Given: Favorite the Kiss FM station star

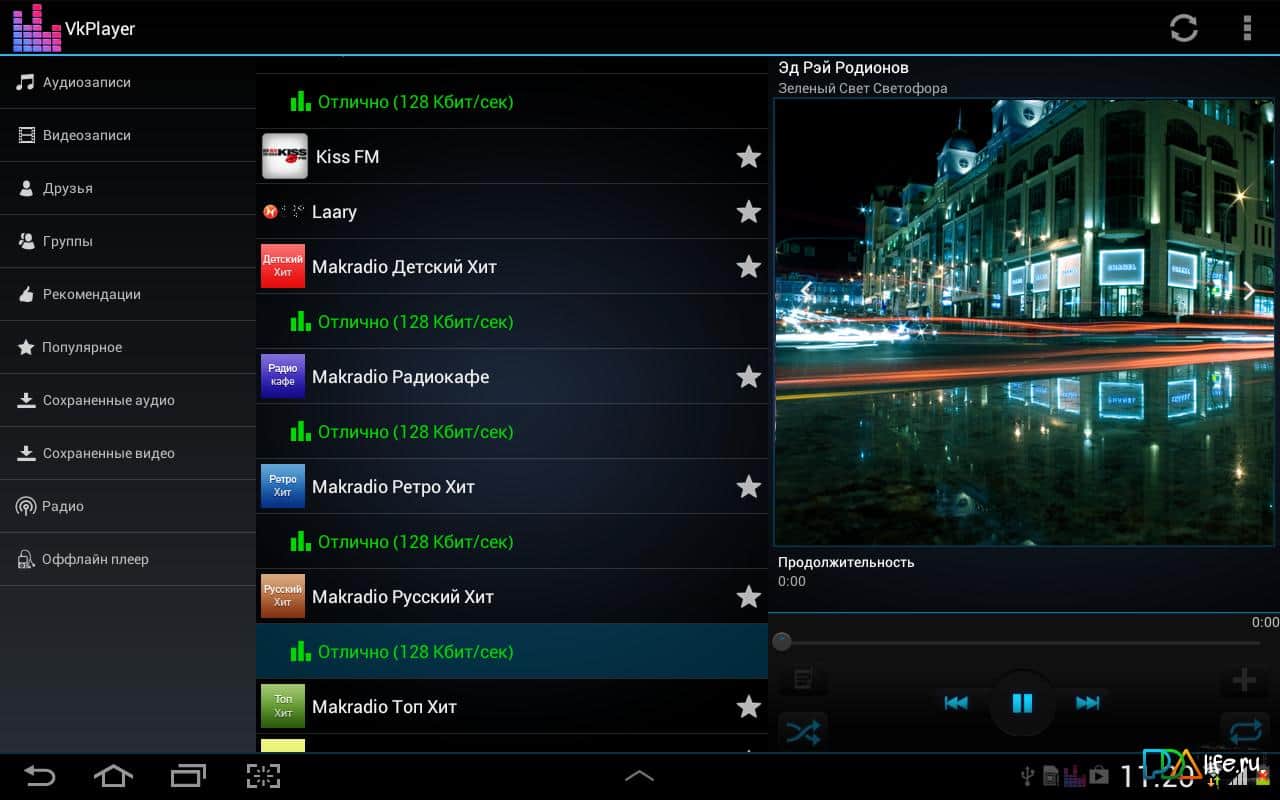Looking at the screenshot, I should pos(748,157).
